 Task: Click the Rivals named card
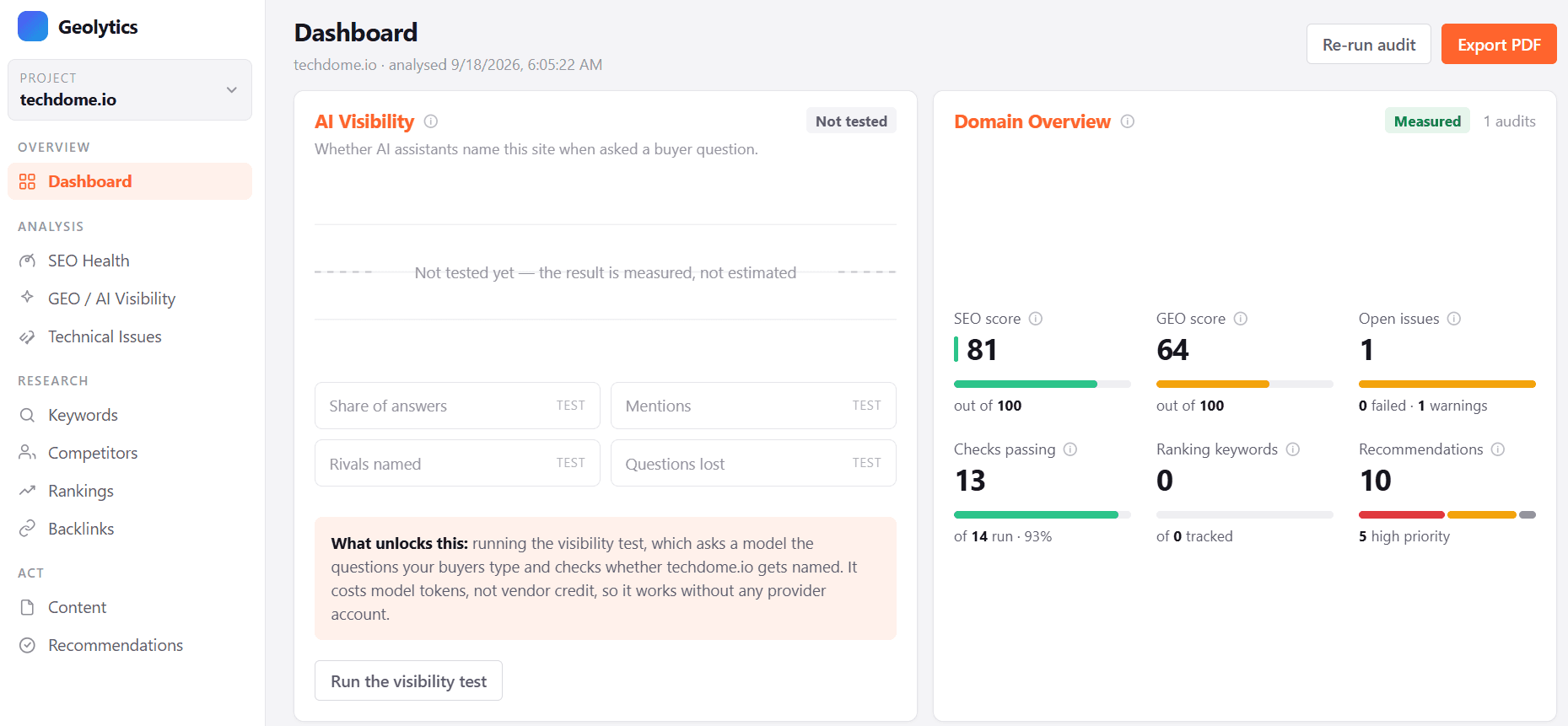tap(457, 463)
